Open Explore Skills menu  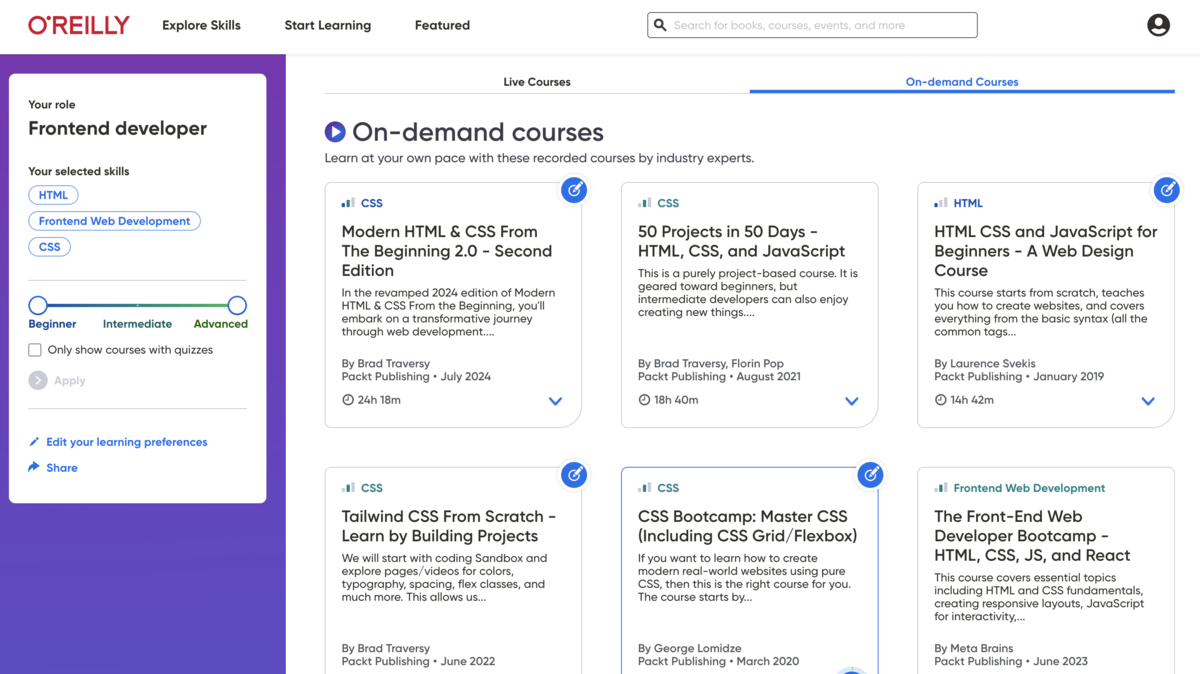[201, 25]
